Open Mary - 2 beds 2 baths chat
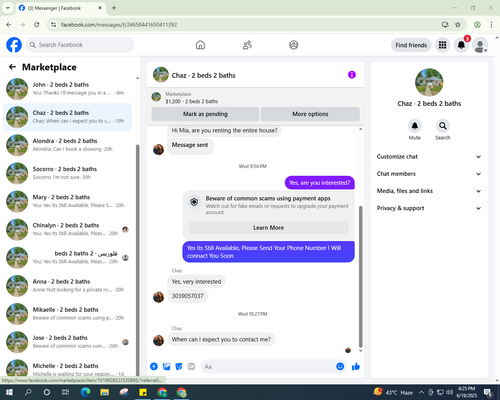Image resolution: width=500 pixels, height=400 pixels. 67,201
